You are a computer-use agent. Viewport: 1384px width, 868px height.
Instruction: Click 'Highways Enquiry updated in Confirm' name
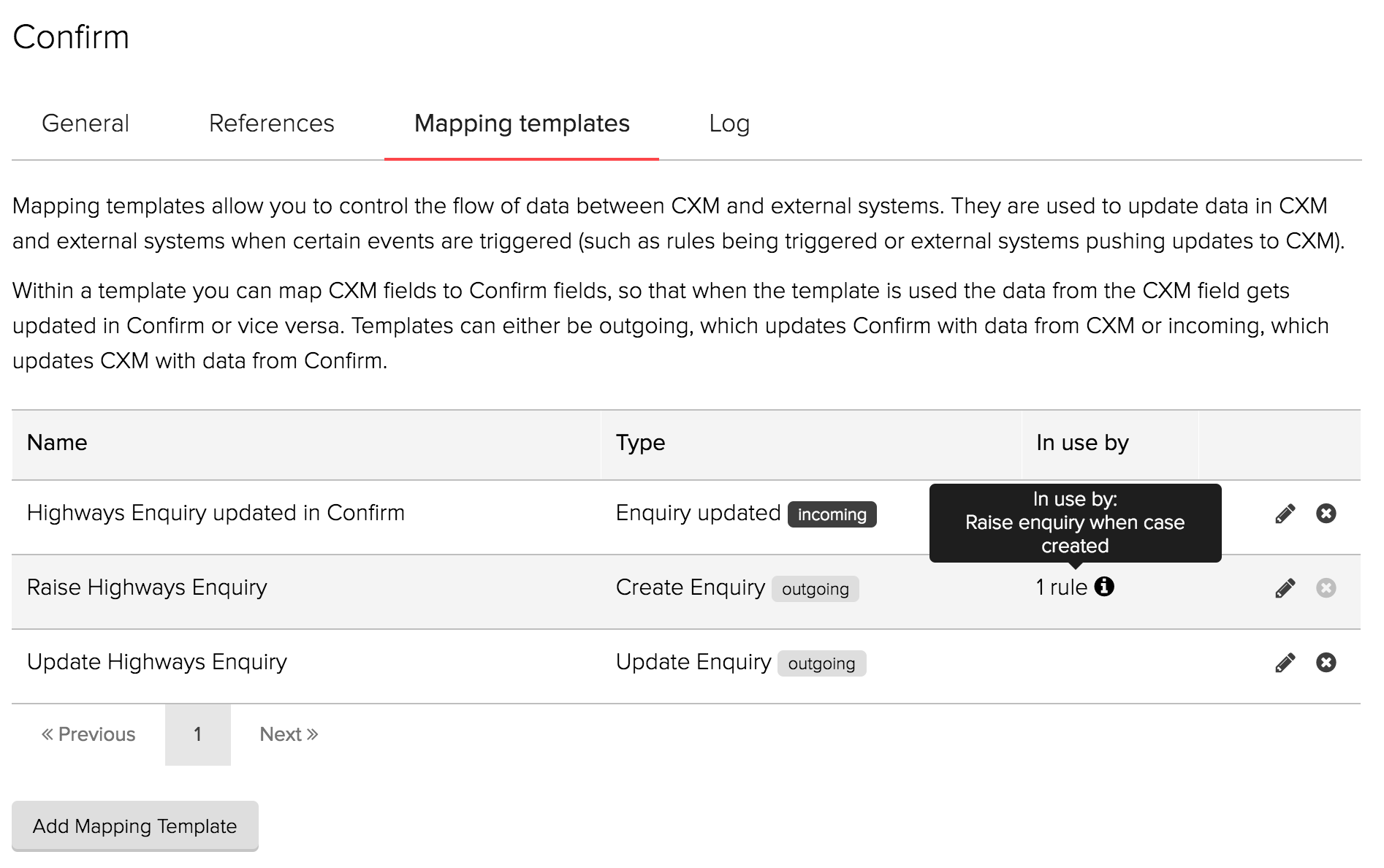coord(216,513)
